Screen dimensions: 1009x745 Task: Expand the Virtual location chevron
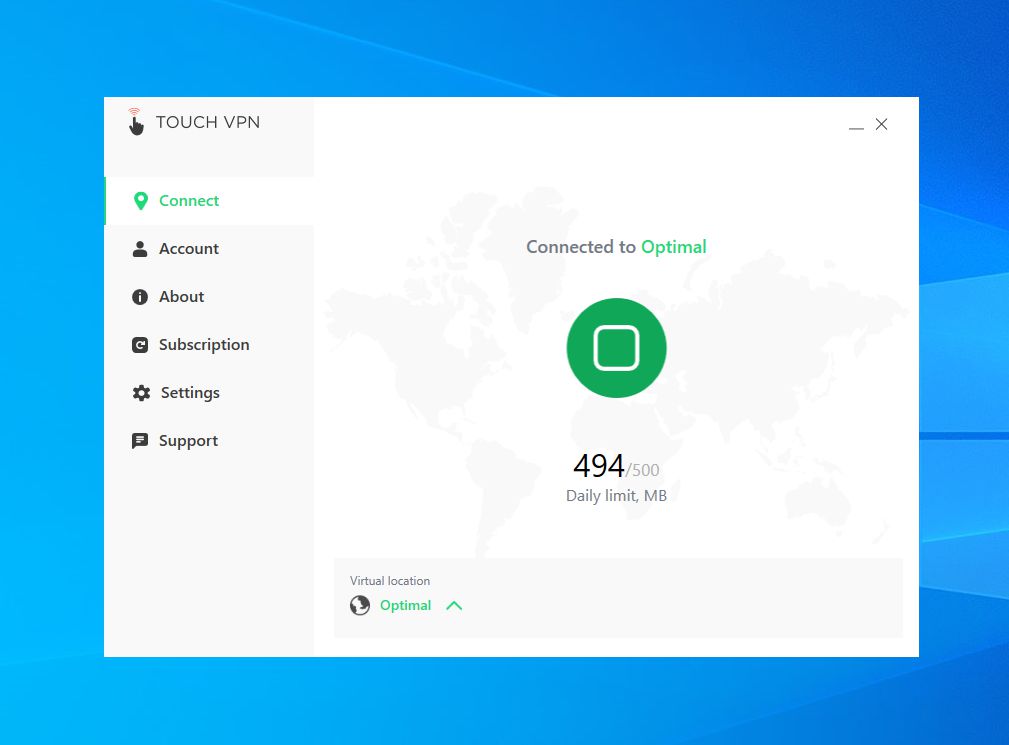coord(454,605)
